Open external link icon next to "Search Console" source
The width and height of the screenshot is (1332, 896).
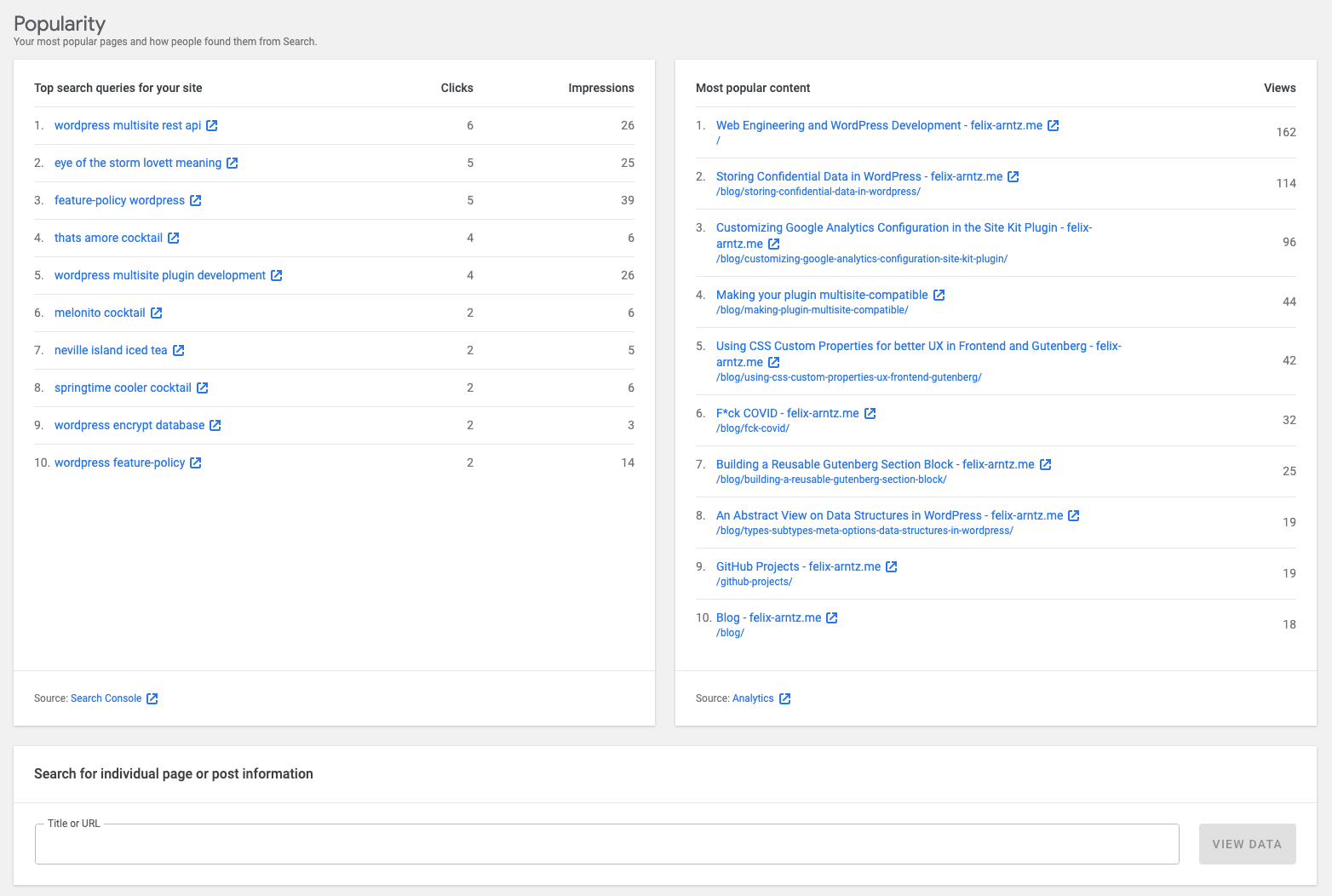[152, 698]
